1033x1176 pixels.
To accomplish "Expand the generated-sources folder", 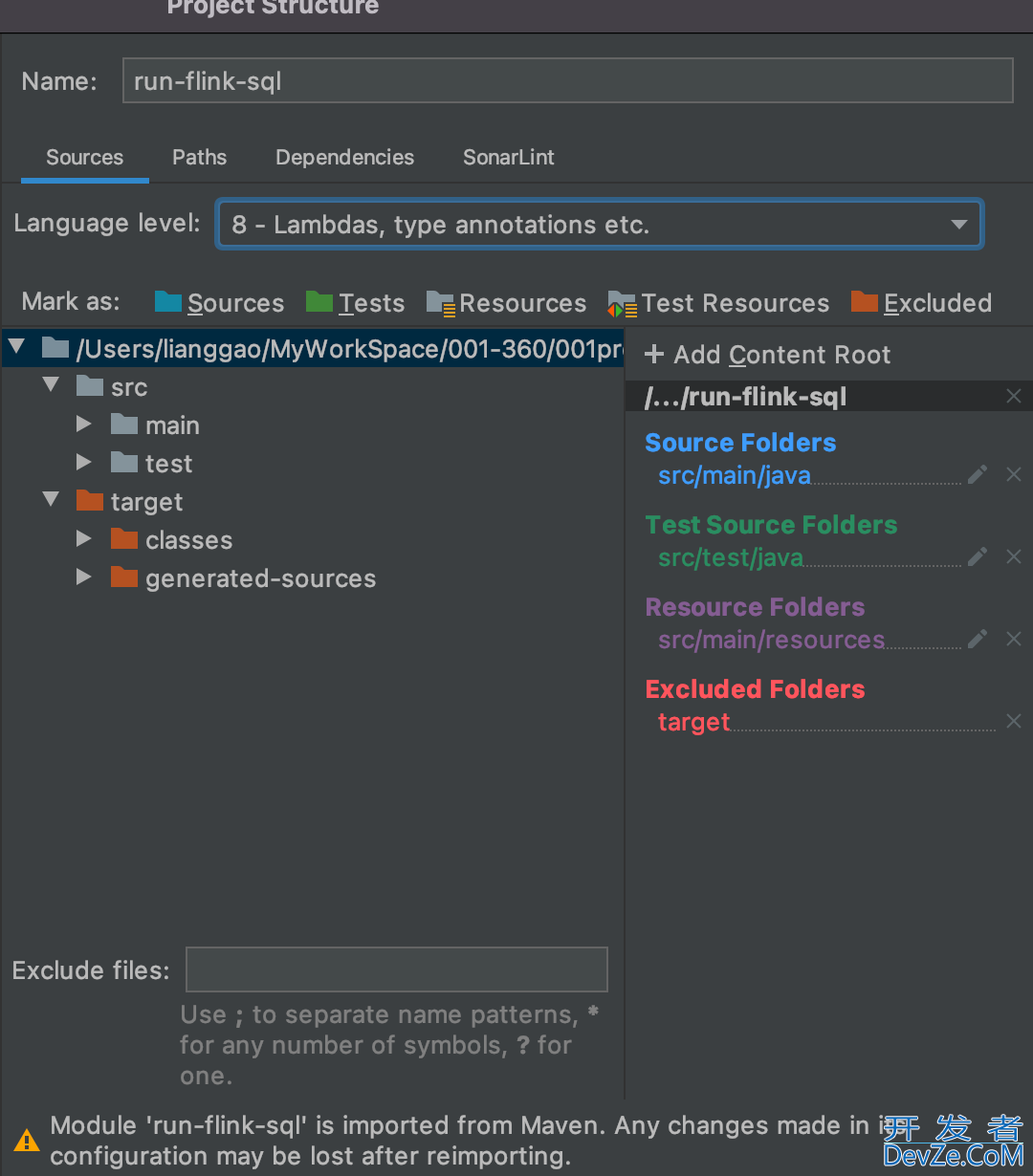I will (84, 577).
